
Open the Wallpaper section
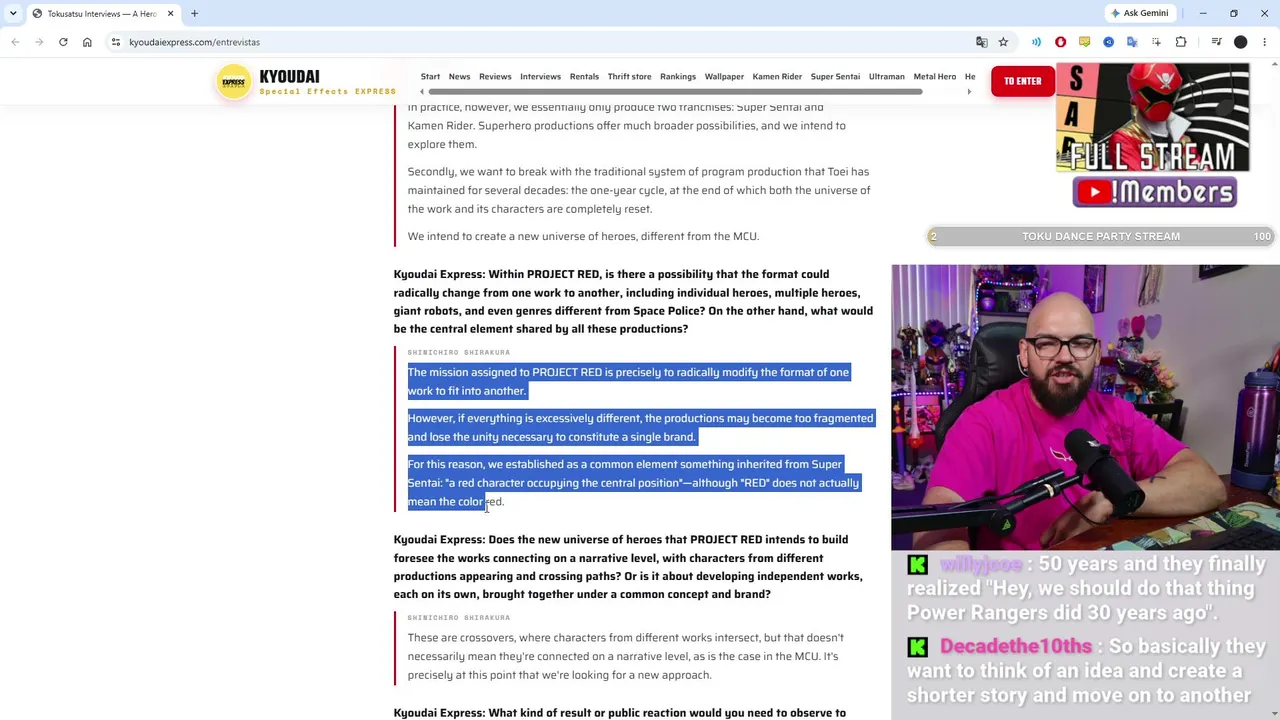724,76
